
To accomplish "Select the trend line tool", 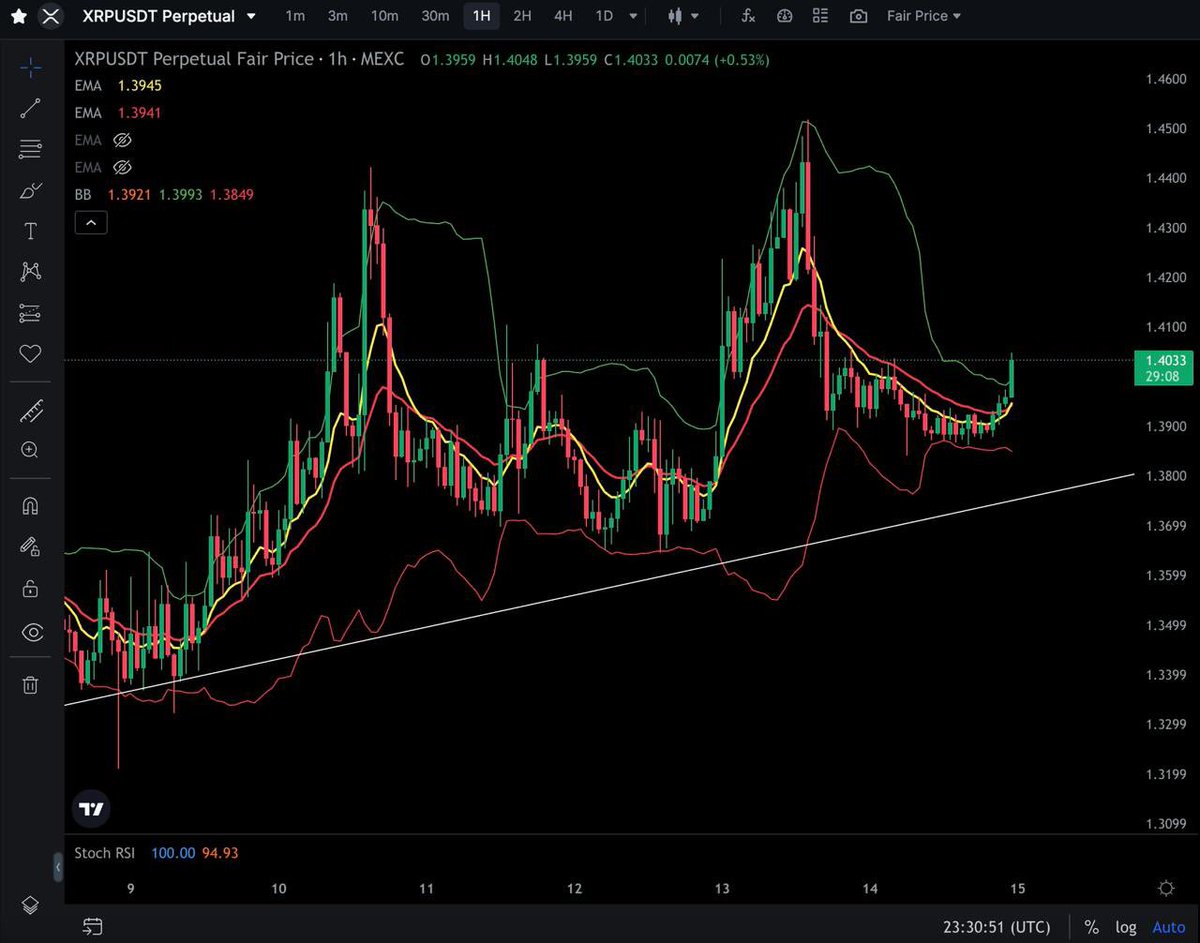I will click(31, 108).
